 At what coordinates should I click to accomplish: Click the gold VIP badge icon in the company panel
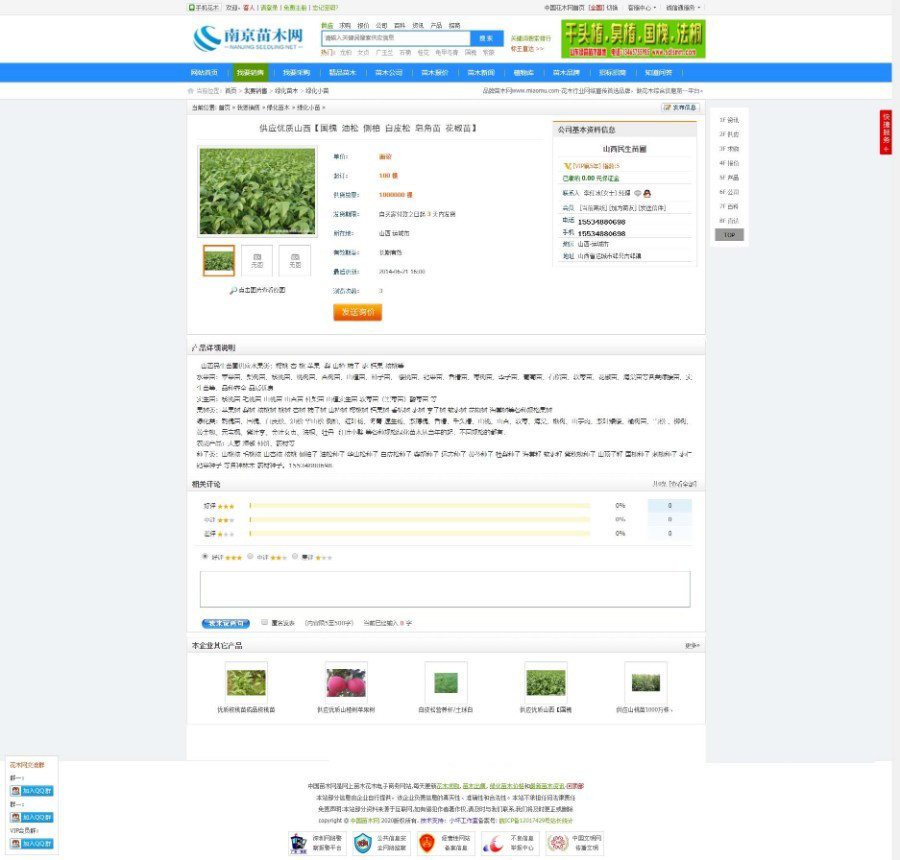coord(567,166)
